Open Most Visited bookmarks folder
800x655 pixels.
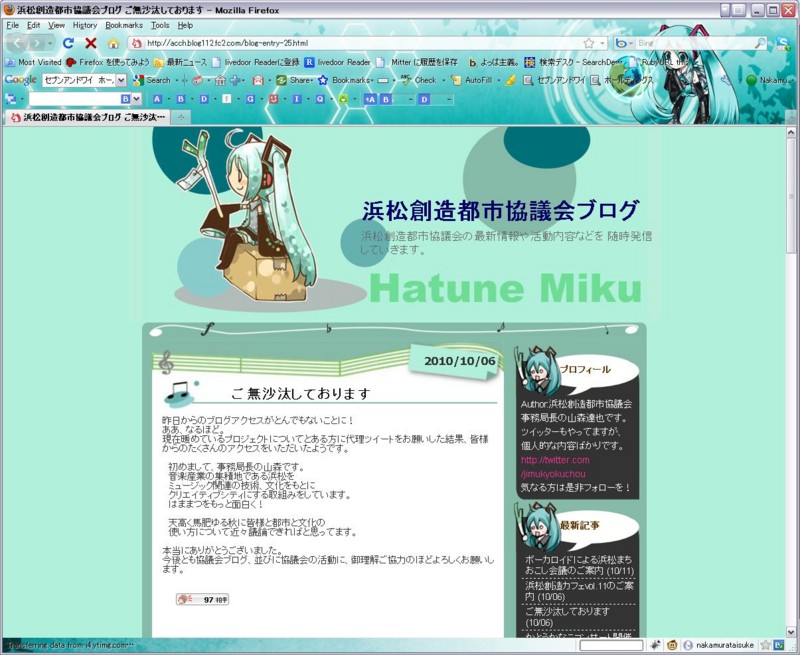coord(34,62)
